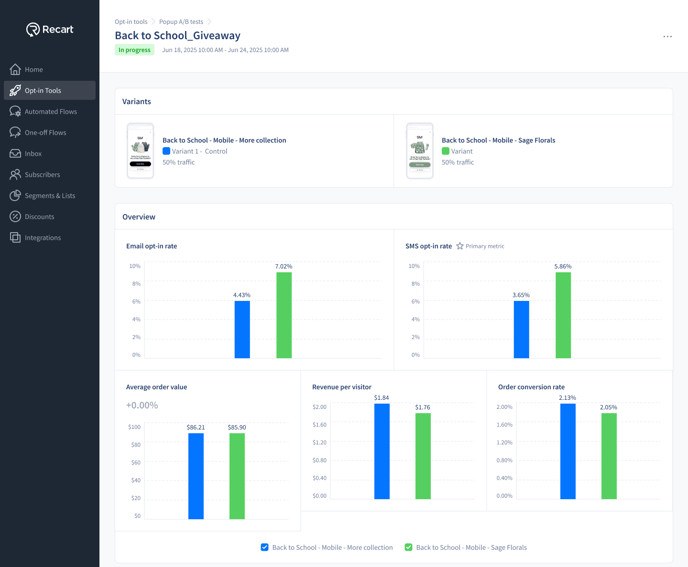Open the More collection popup thumbnail

tap(140, 151)
